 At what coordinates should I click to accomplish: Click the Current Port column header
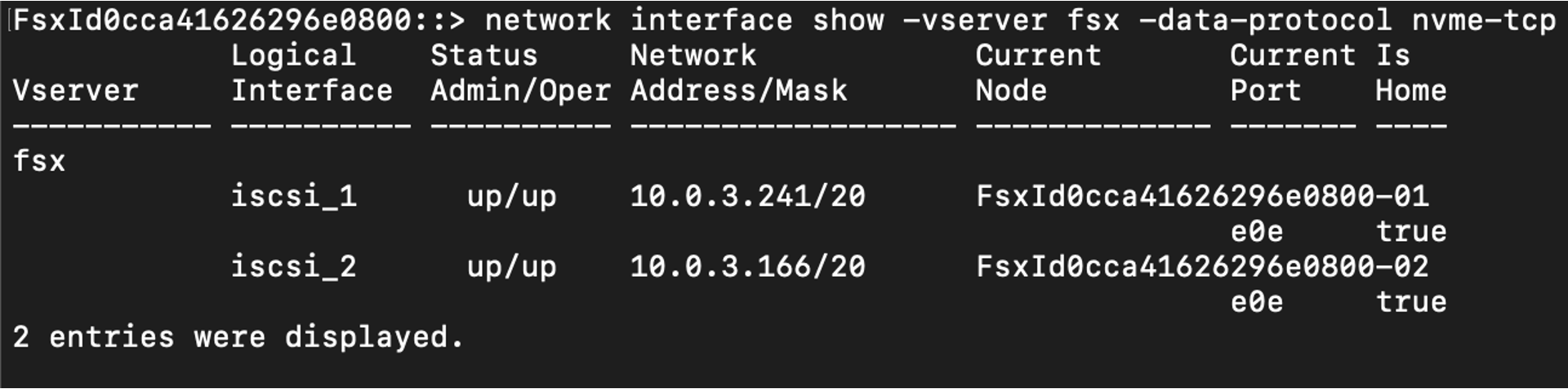click(1292, 73)
